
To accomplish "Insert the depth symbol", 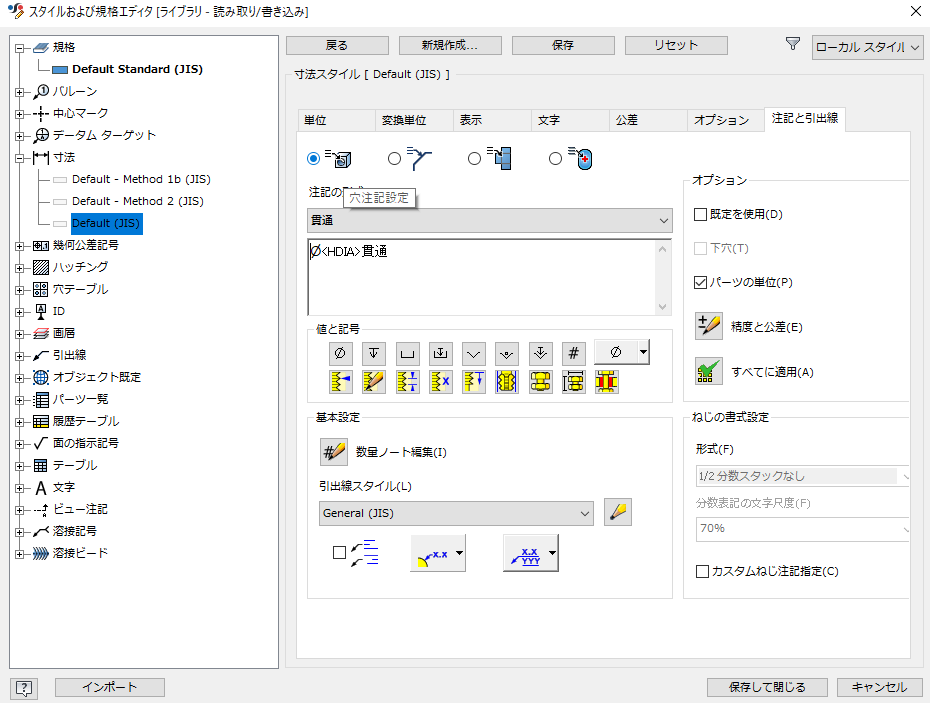I will pos(373,353).
